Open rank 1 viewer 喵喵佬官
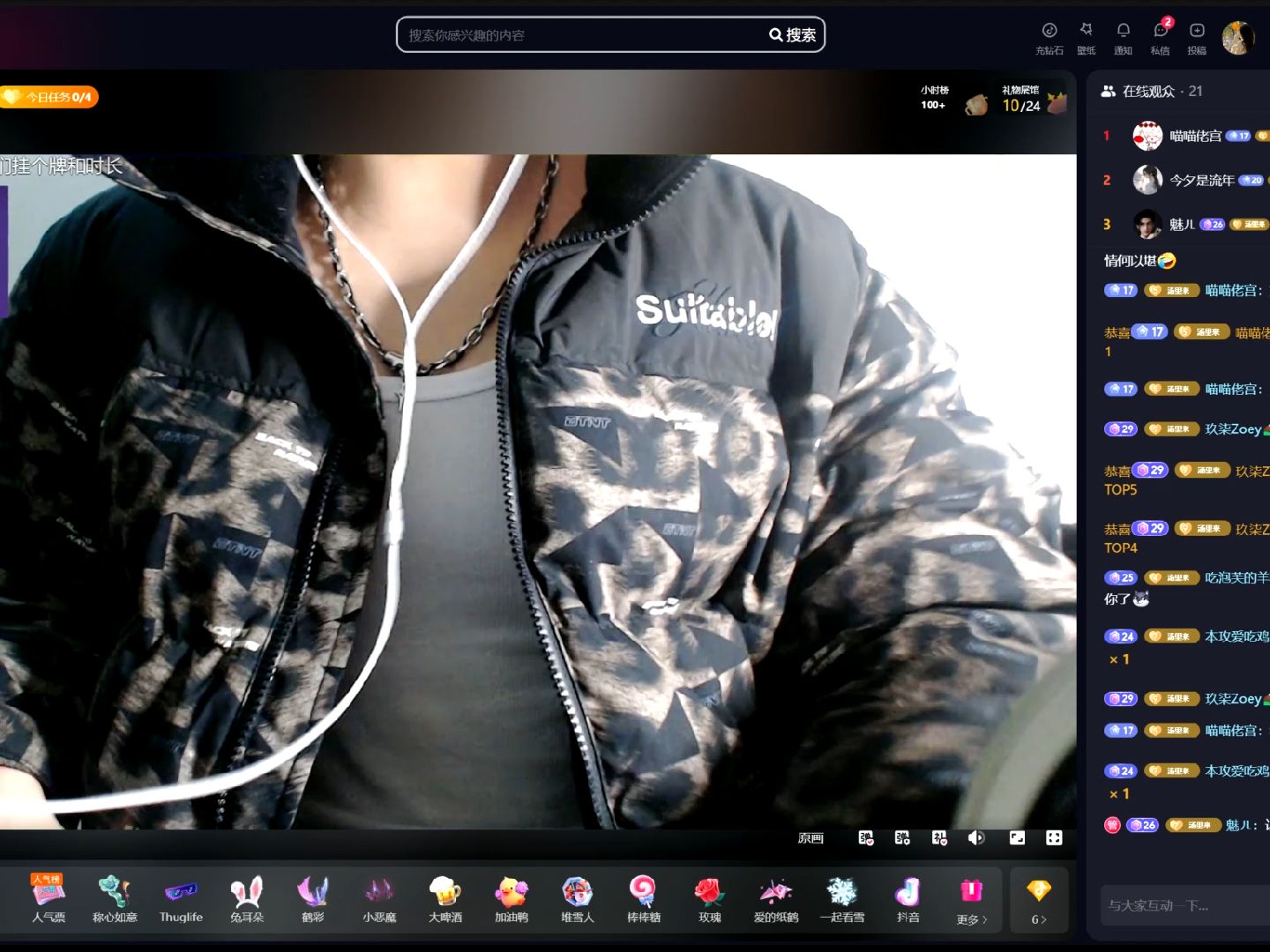Image resolution: width=1270 pixels, height=952 pixels. (1185, 136)
